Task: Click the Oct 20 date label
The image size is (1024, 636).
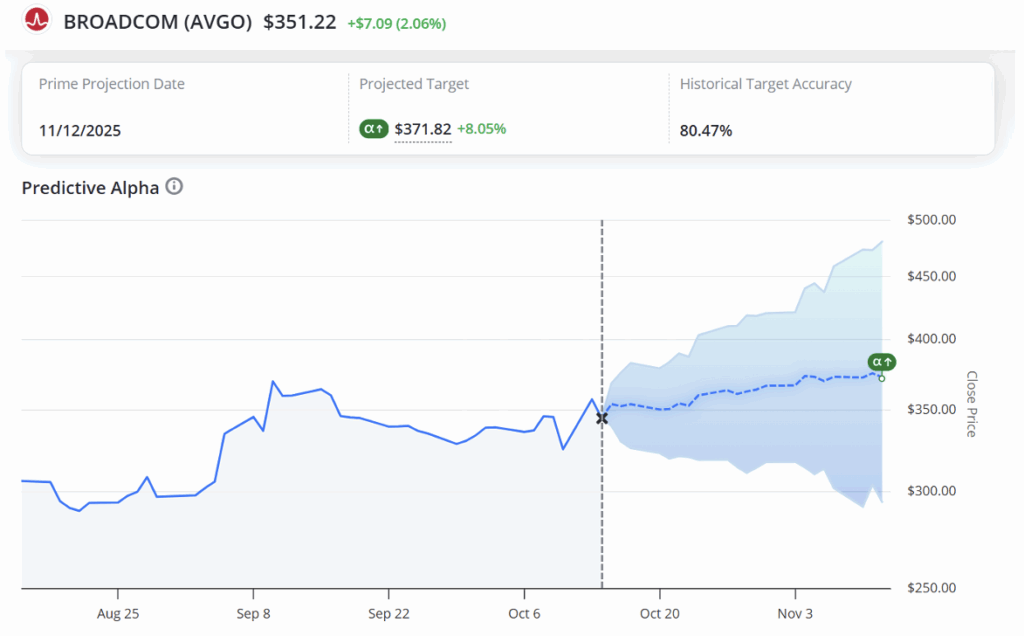Action: point(660,614)
